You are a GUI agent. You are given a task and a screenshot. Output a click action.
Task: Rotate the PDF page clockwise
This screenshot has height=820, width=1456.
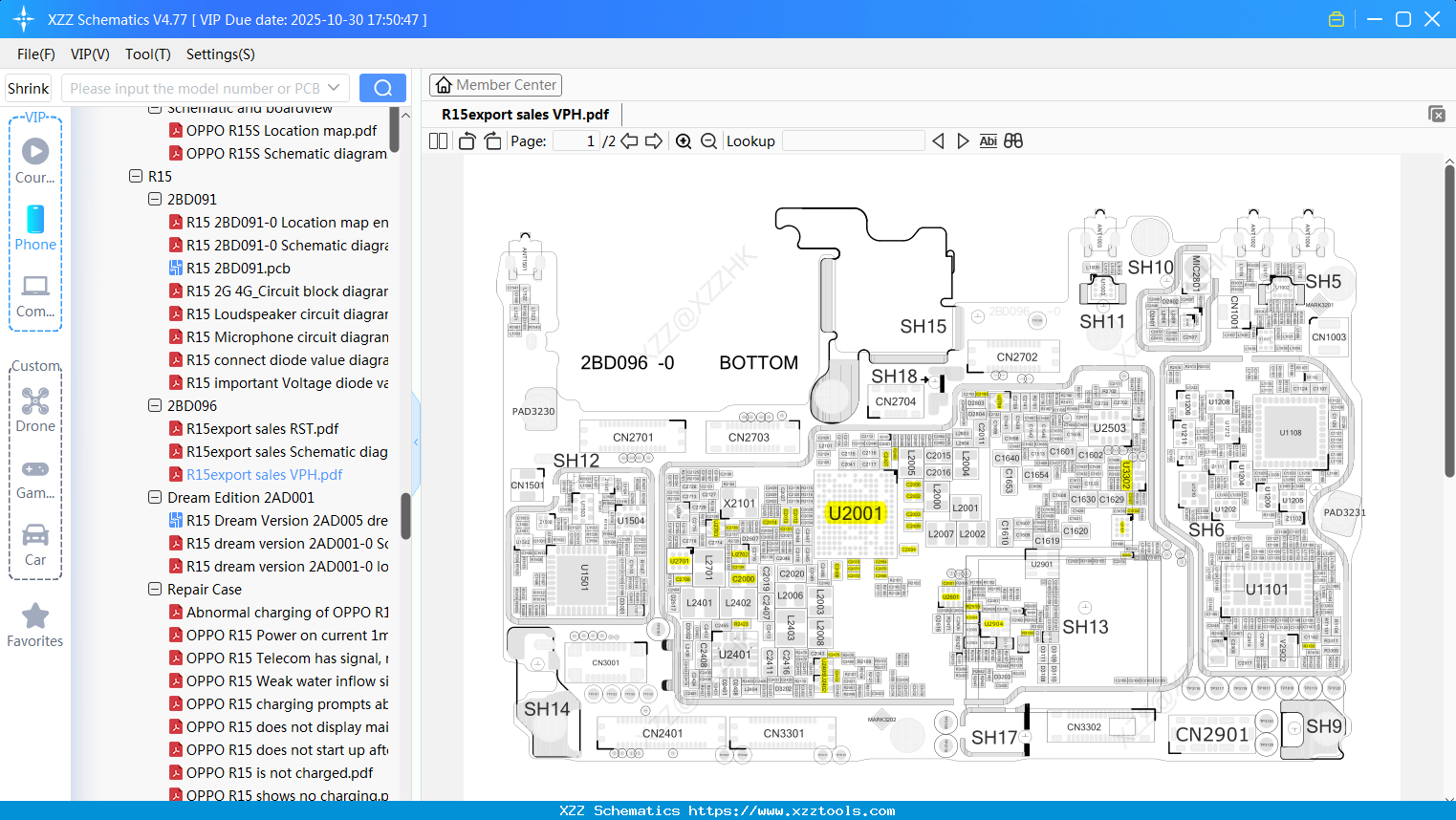coord(492,140)
